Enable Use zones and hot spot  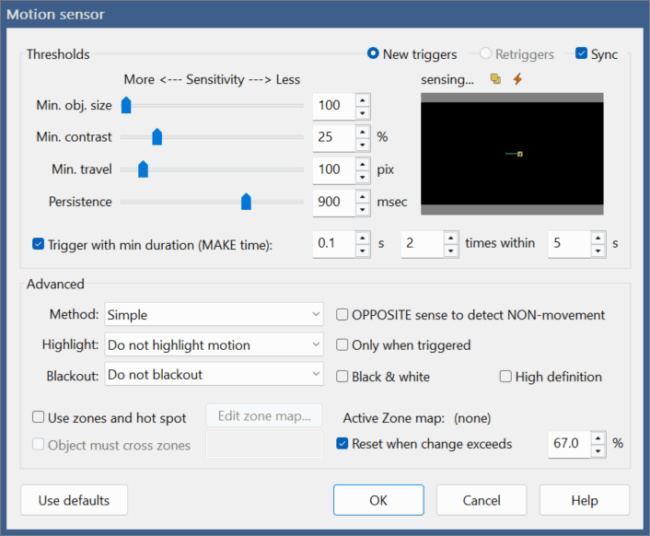[x=39, y=416]
